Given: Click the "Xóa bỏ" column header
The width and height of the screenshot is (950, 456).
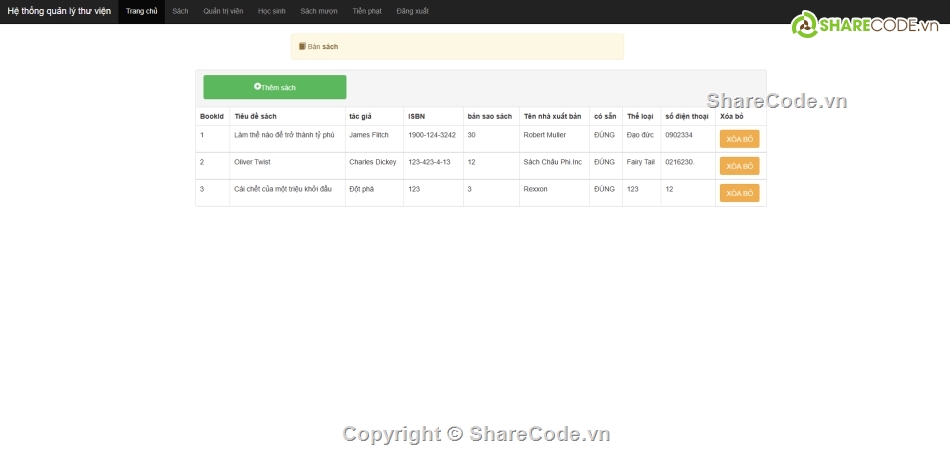Looking at the screenshot, I should (731, 116).
